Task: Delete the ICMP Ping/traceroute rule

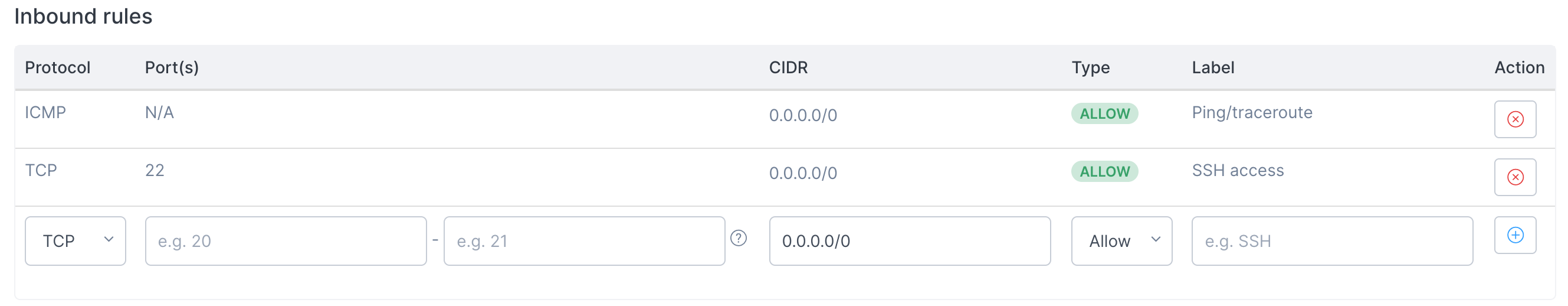Action: pos(1514,119)
